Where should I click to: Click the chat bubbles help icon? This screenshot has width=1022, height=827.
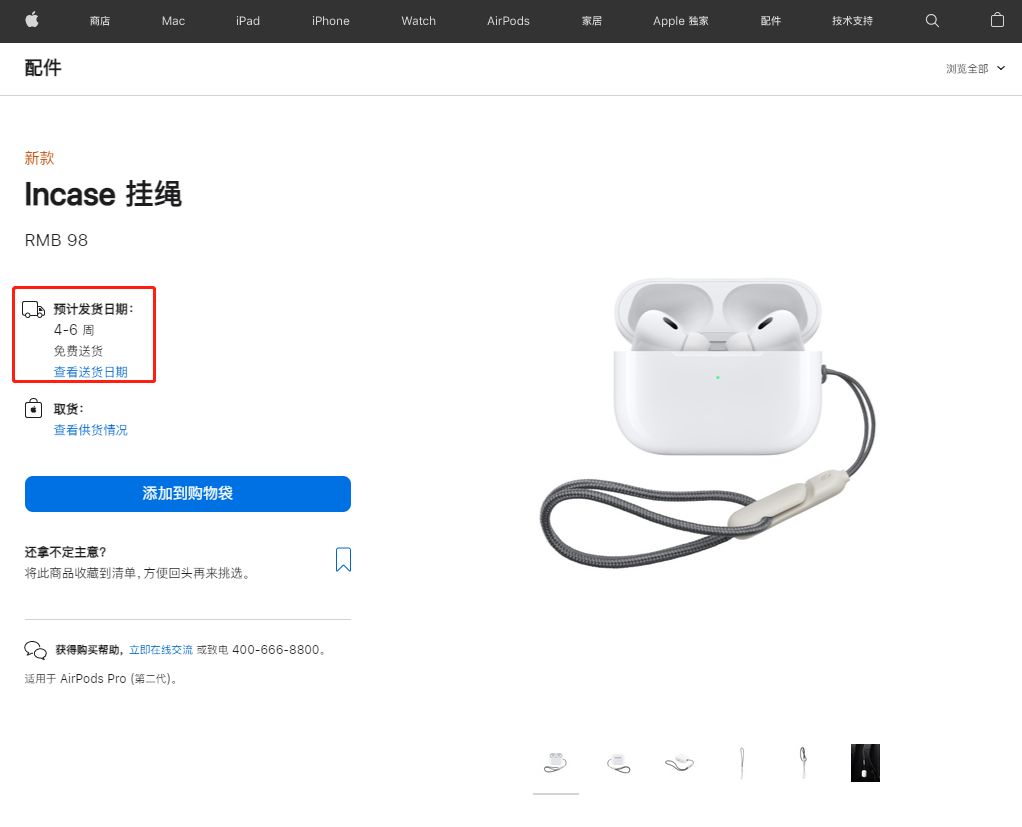(35, 650)
